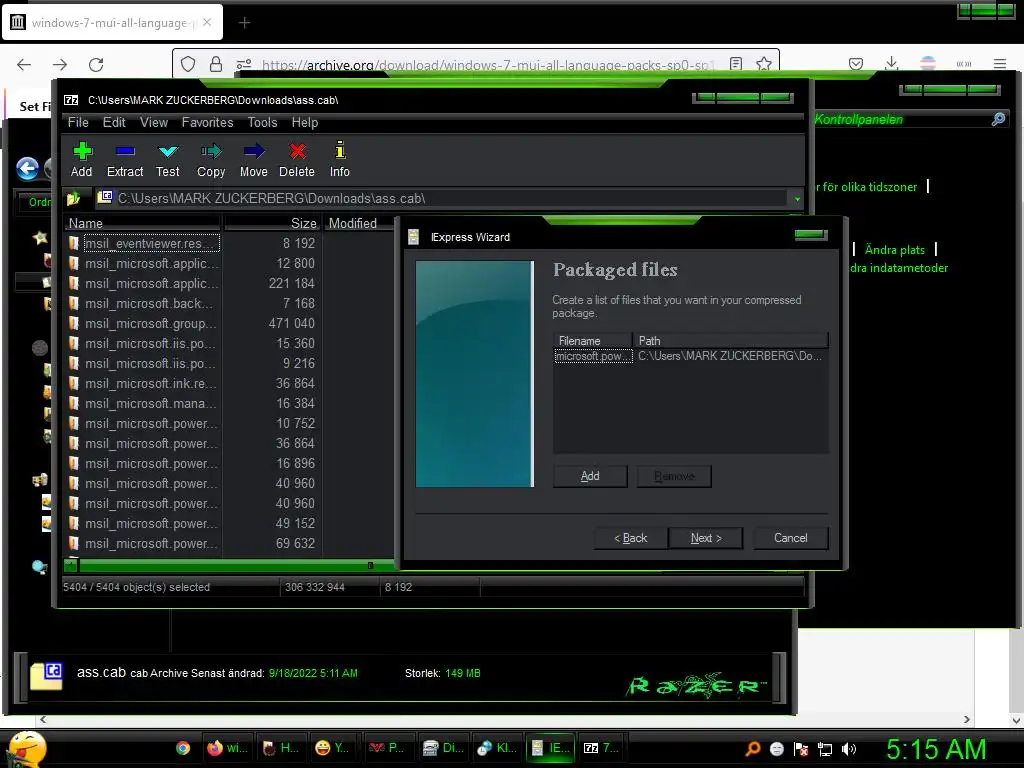Image resolution: width=1024 pixels, height=768 pixels.
Task: Switch to the 7-Zip taskbar button
Action: click(601, 748)
